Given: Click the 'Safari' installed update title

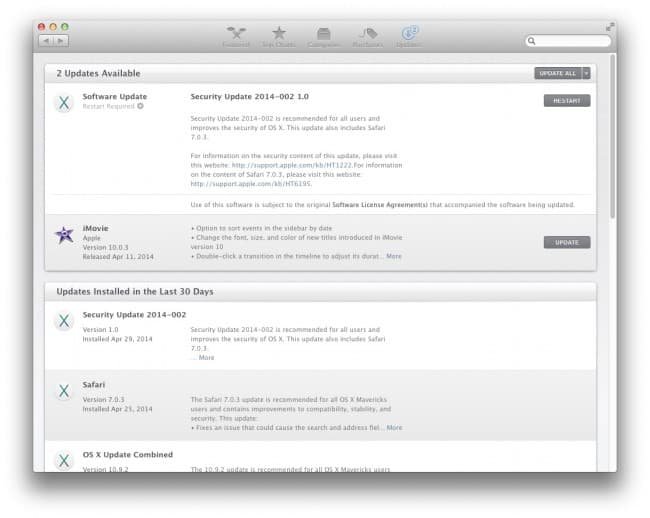Looking at the screenshot, I should pos(94,385).
